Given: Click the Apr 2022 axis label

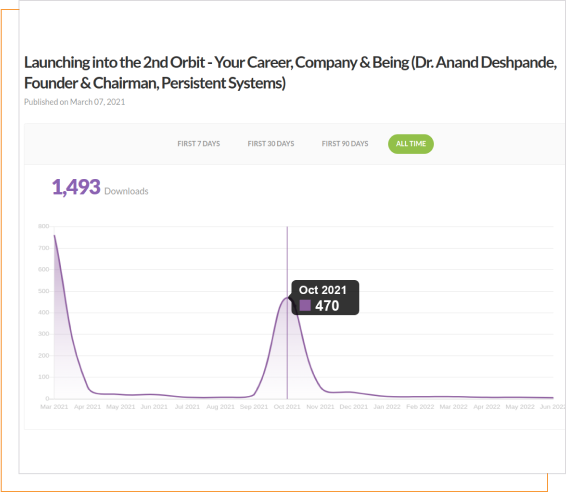Looking at the screenshot, I should coord(487,406).
